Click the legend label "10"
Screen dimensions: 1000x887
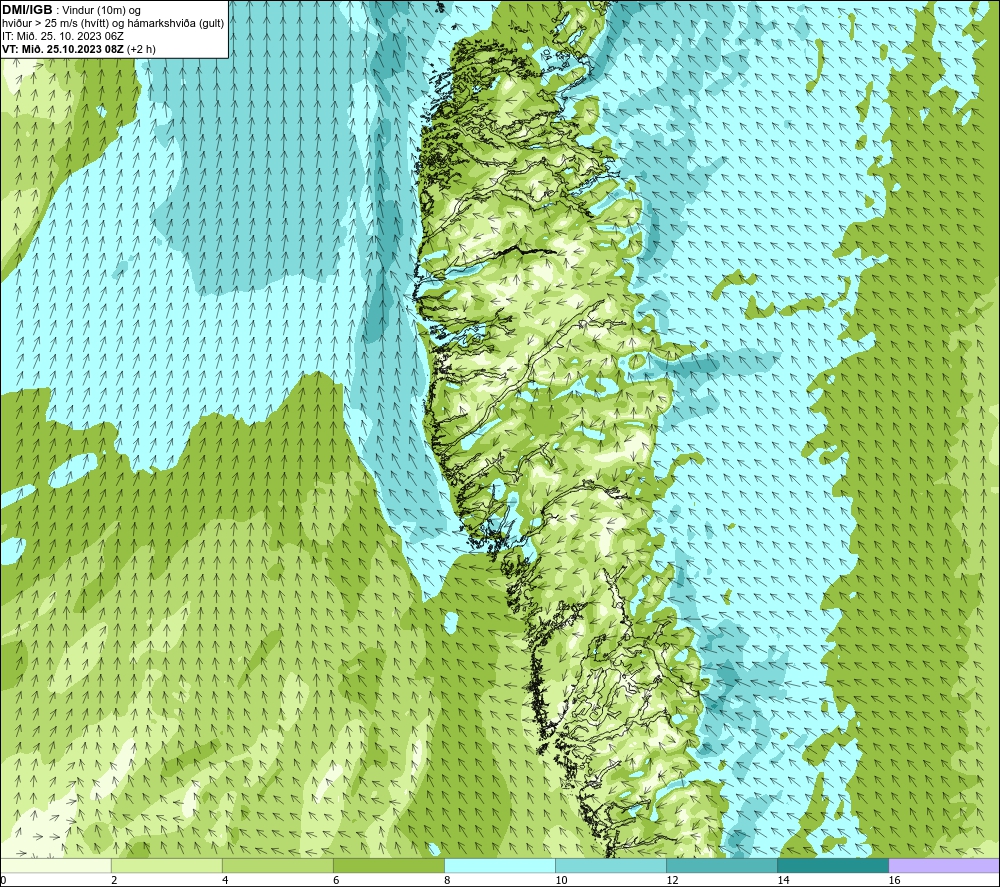[x=561, y=880]
